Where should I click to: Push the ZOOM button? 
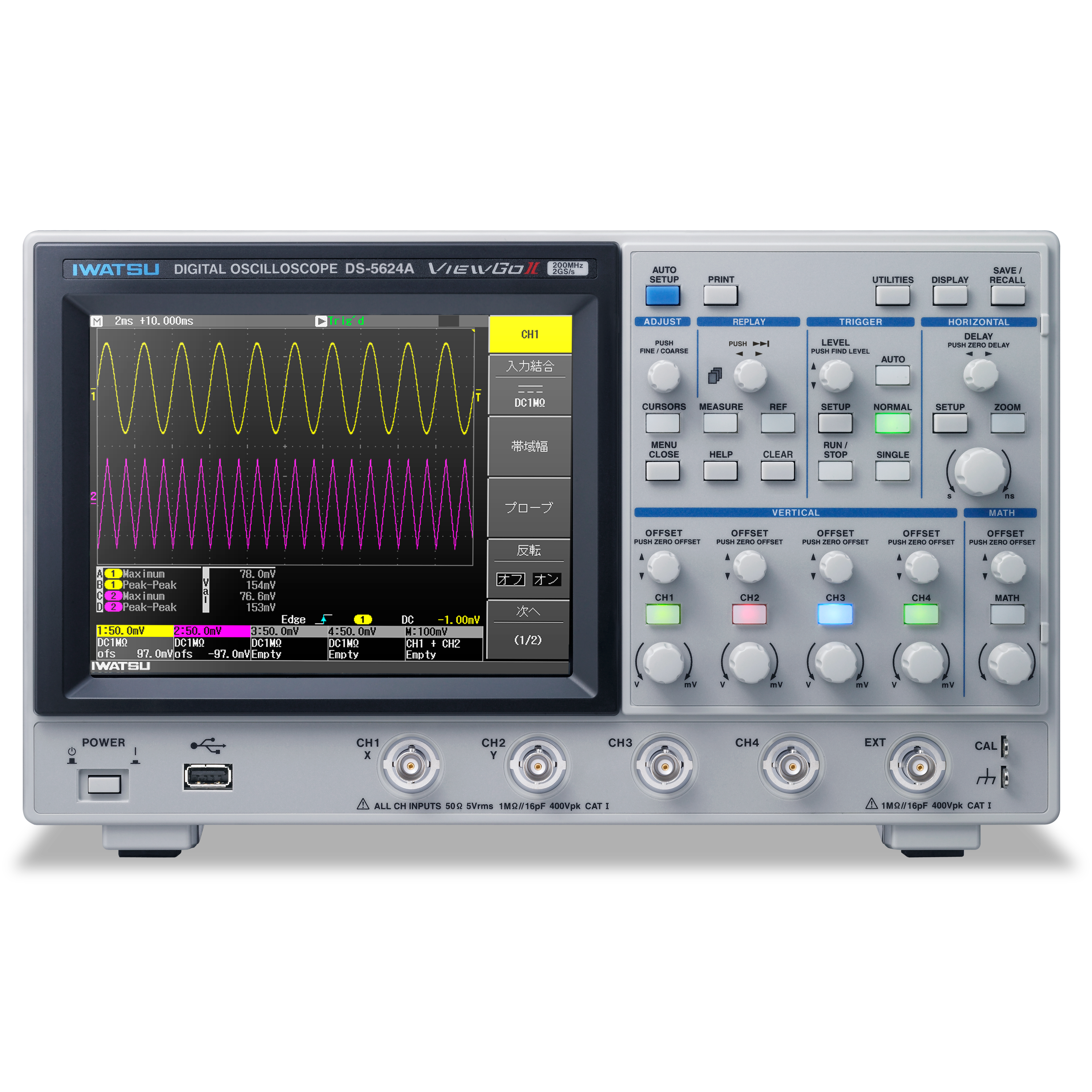pyautogui.click(x=1008, y=423)
